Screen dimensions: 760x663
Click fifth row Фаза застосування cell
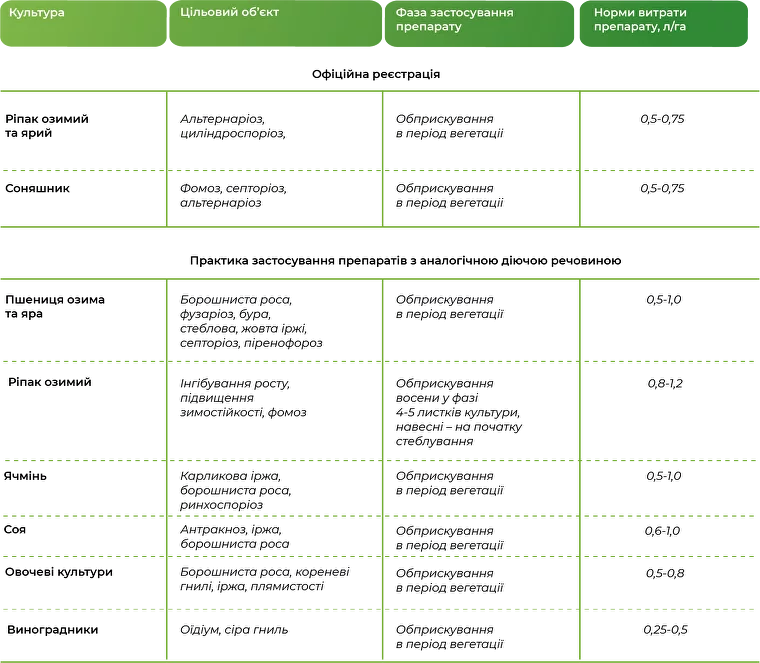(x=480, y=487)
